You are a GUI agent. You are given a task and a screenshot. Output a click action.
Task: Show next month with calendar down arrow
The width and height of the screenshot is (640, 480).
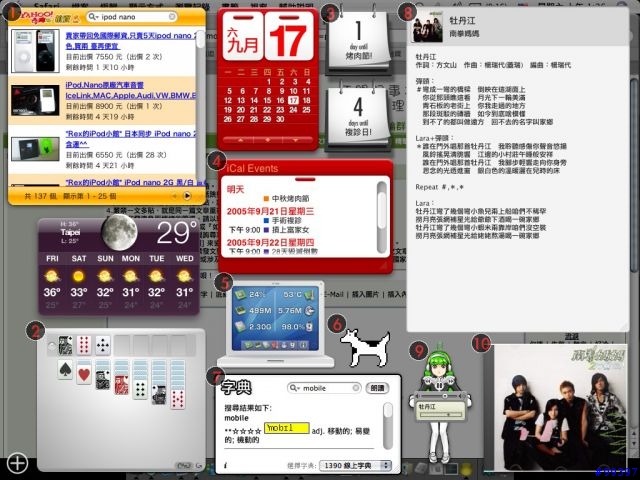295,140
